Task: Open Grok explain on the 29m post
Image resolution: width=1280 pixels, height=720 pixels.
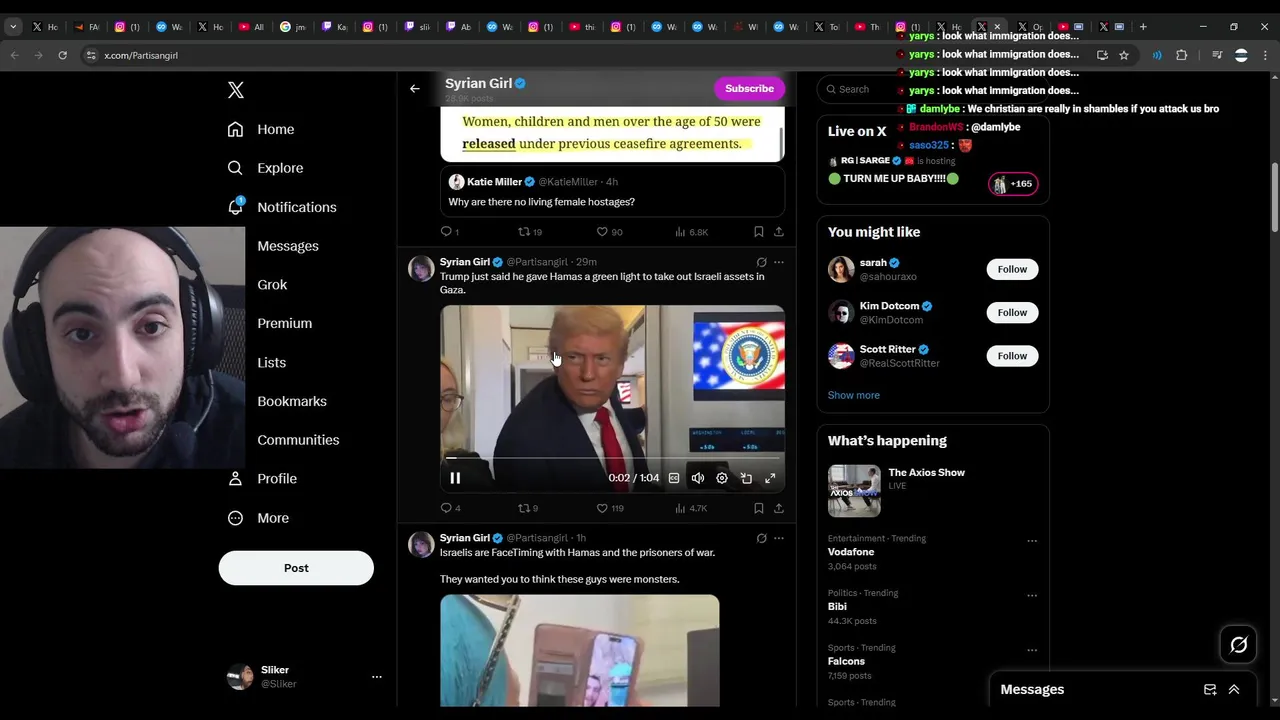Action: (x=761, y=262)
